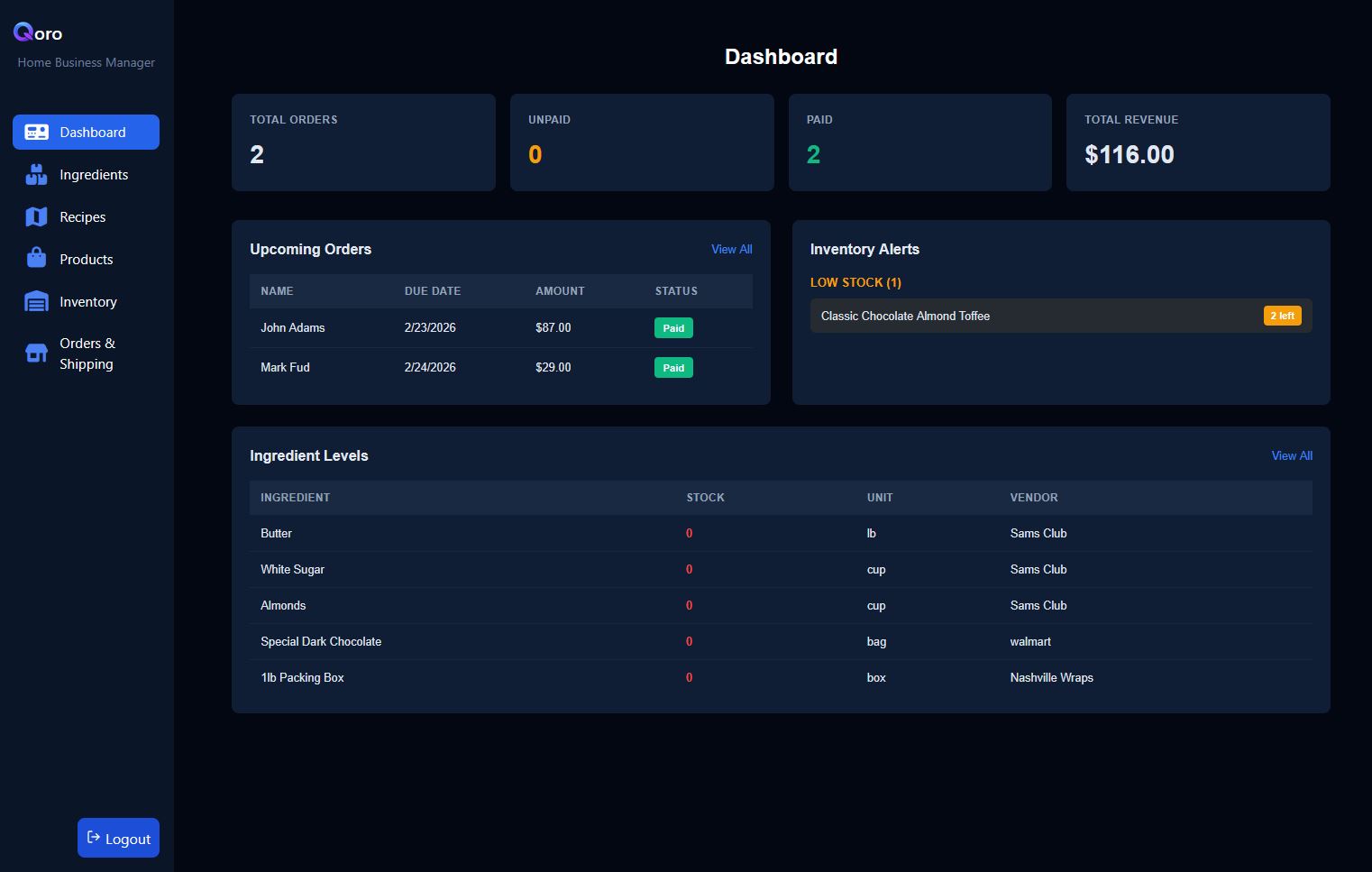
Task: Go to the Recipes page label
Action: [83, 217]
